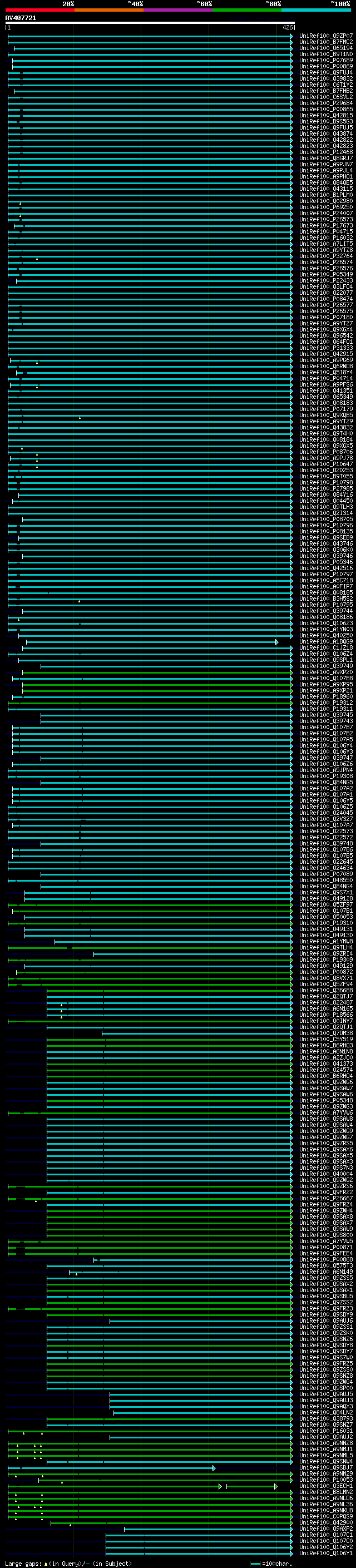Open hit UniRef100_P17673
This screenshot has height=1568, width=356.
pyautogui.click(x=326, y=226)
